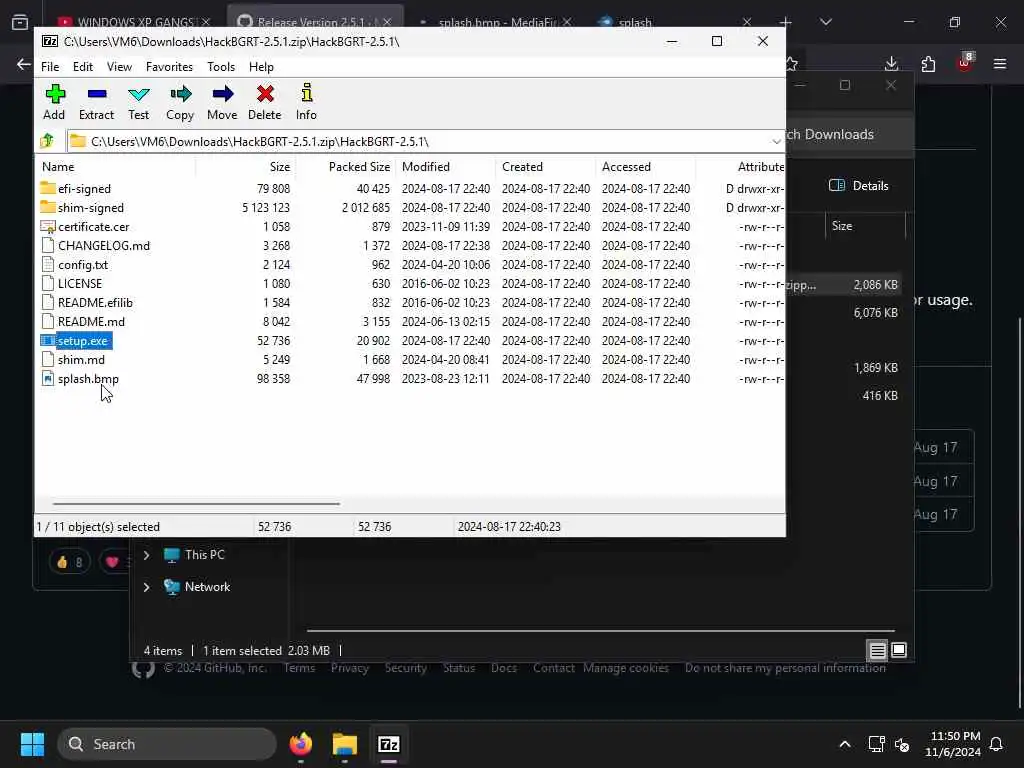1024x768 pixels.
Task: Open the Favorites menu
Action: click(169, 67)
